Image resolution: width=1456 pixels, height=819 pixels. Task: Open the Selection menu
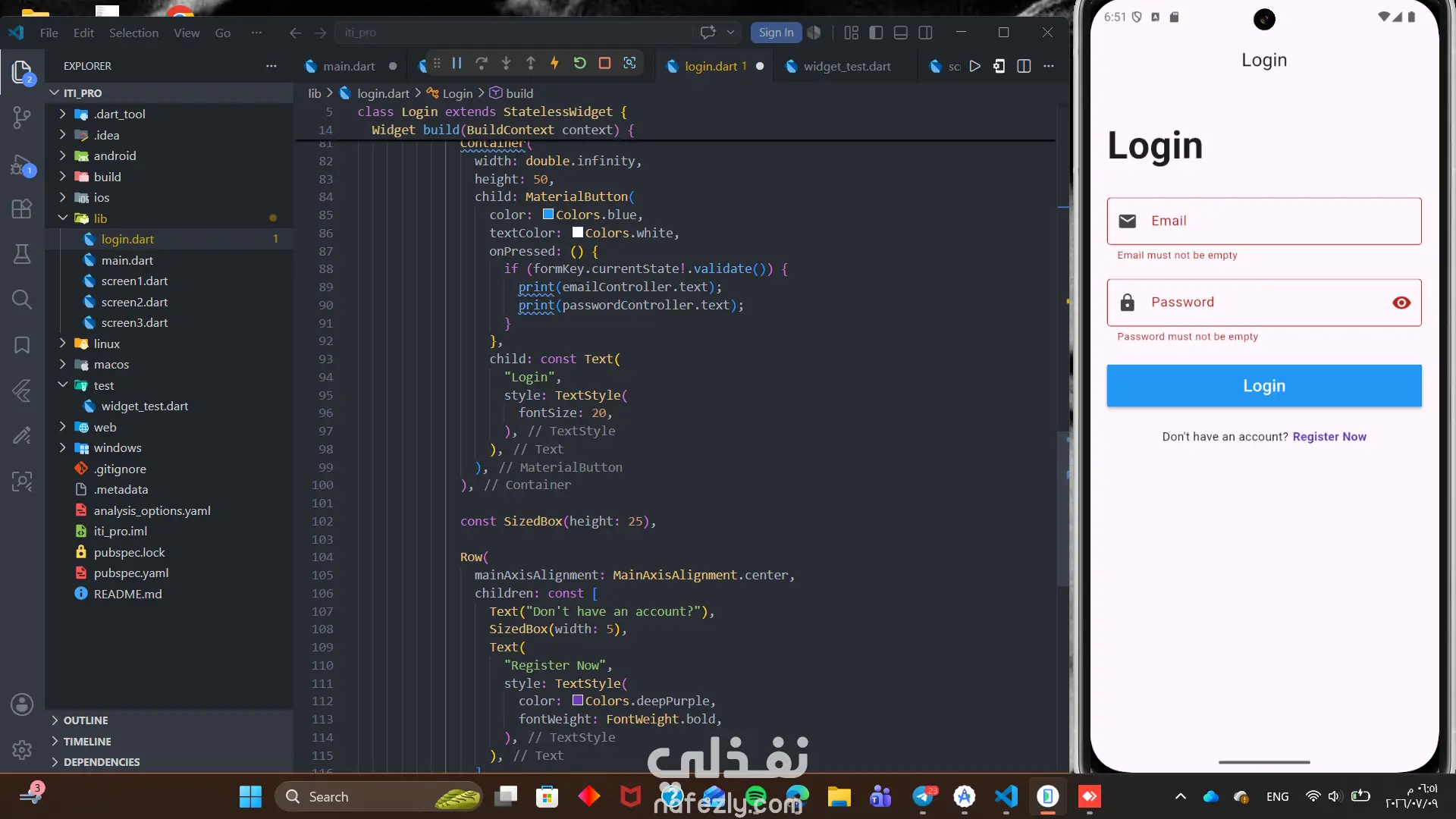tap(133, 33)
